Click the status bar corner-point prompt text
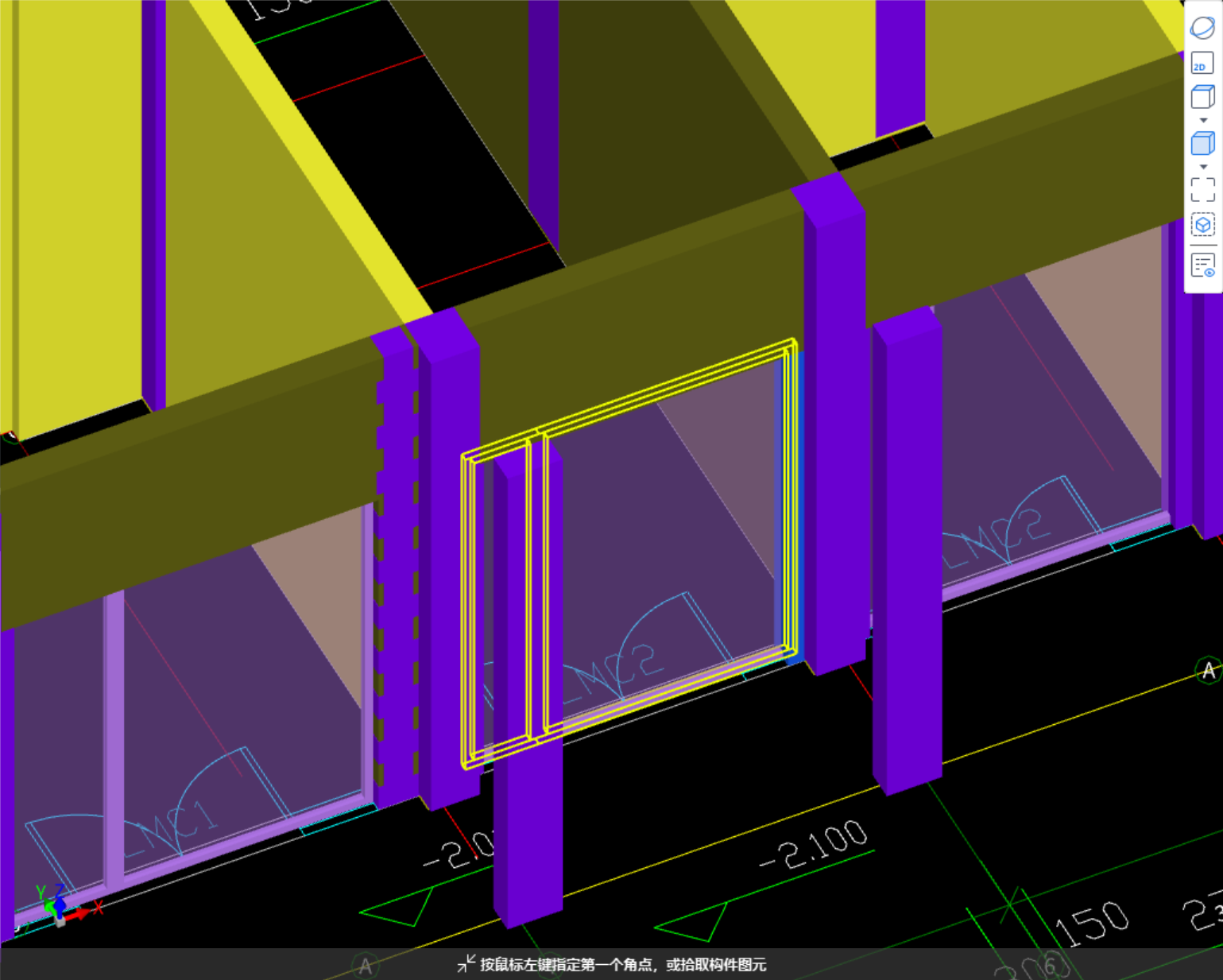Image resolution: width=1223 pixels, height=980 pixels. click(623, 965)
